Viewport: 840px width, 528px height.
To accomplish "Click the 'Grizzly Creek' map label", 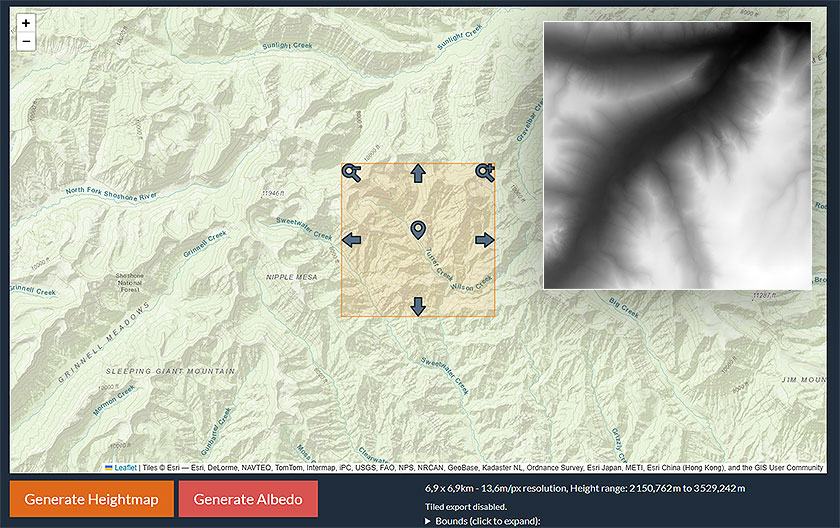I will (619, 444).
